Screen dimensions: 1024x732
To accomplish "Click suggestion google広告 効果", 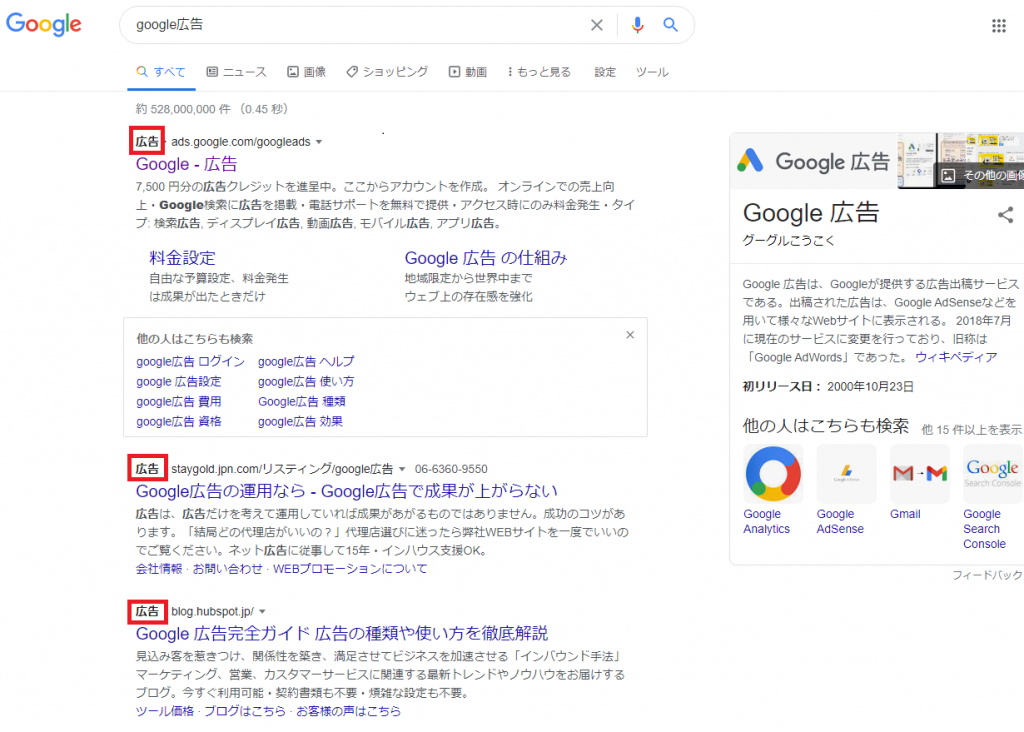I will [300, 422].
